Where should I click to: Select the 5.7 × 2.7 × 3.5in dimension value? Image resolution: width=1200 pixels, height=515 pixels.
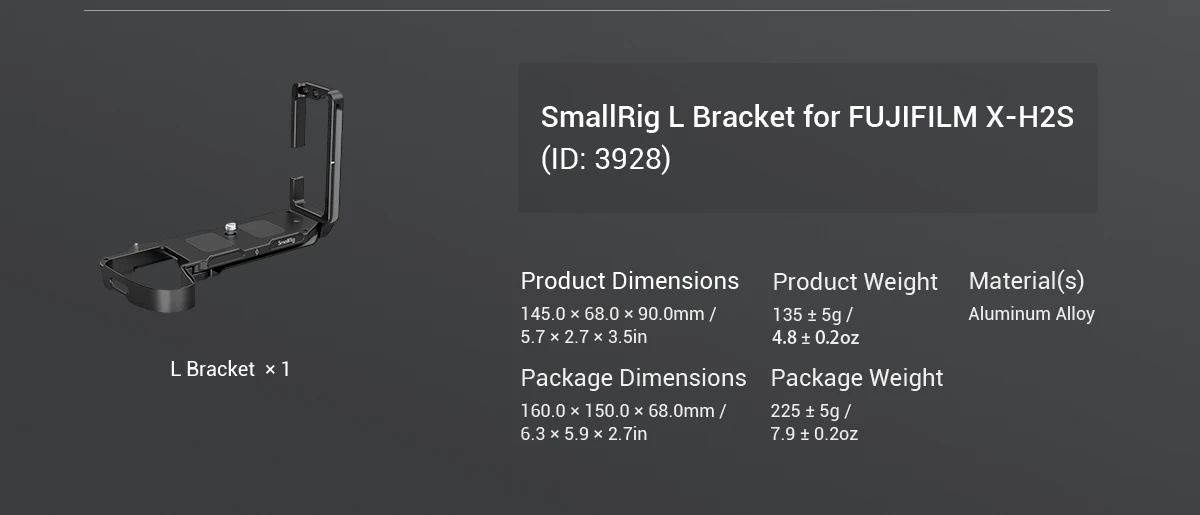pyautogui.click(x=583, y=337)
